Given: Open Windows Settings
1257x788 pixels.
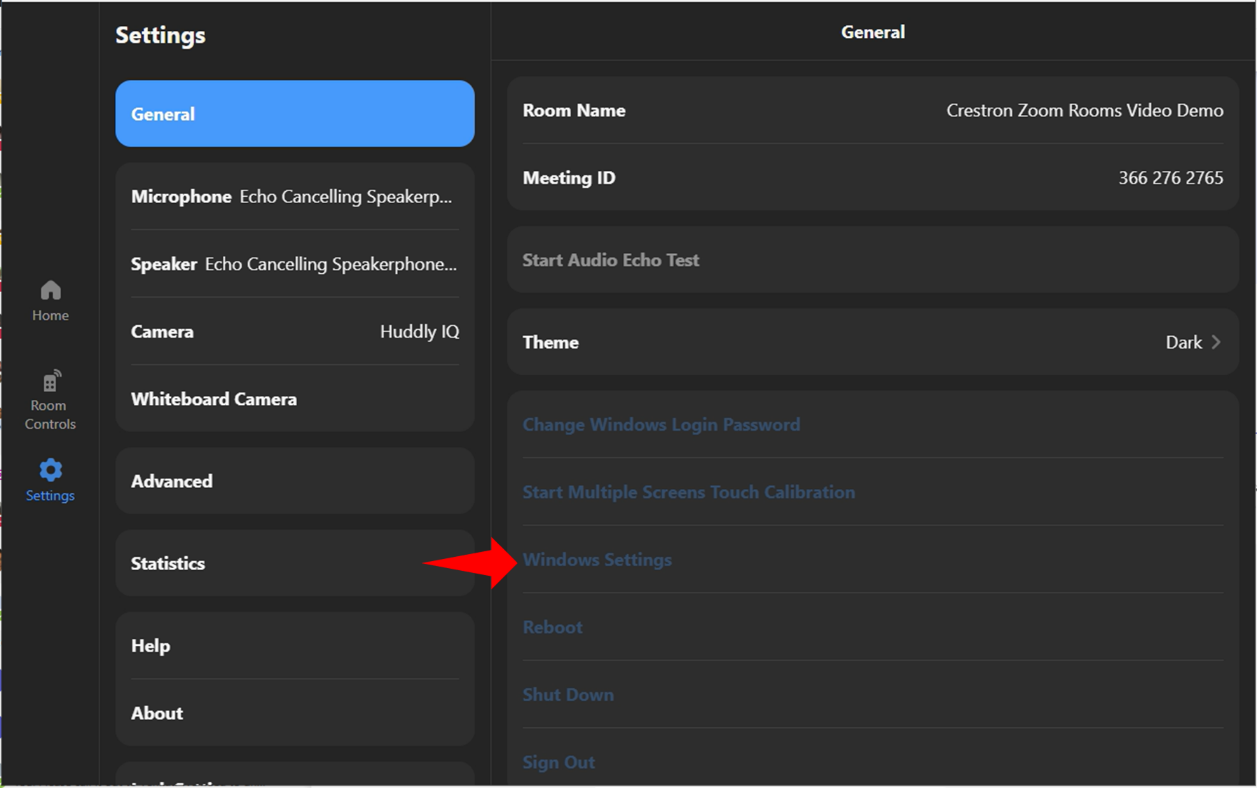Looking at the screenshot, I should [872, 559].
